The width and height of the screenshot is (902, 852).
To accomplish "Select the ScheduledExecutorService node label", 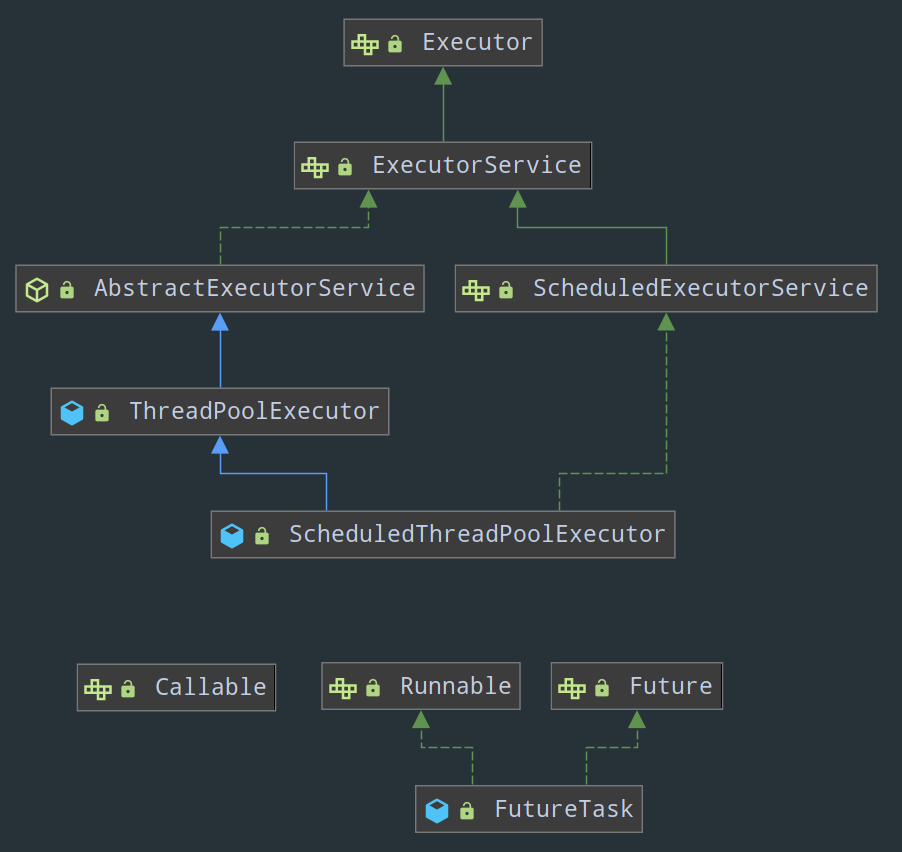I will [x=700, y=288].
